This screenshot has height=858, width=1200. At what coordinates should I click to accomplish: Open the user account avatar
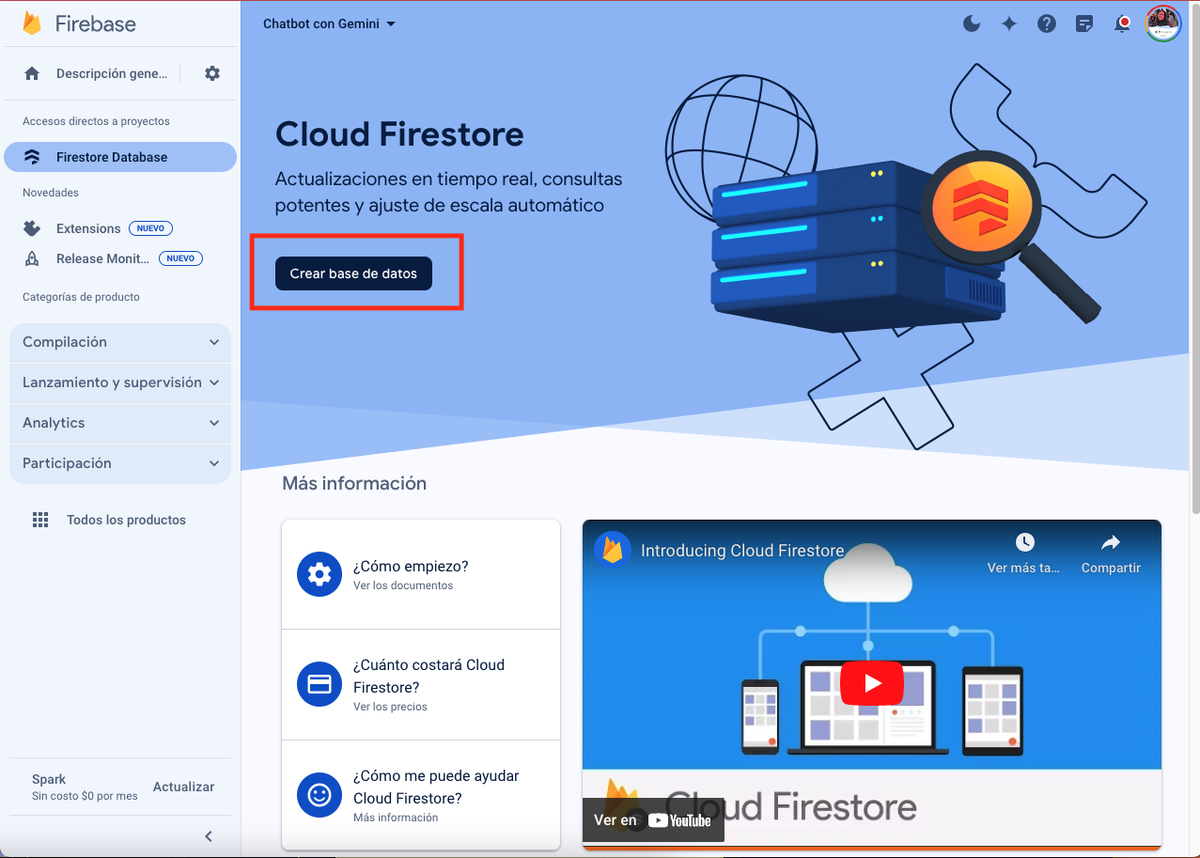(x=1163, y=23)
